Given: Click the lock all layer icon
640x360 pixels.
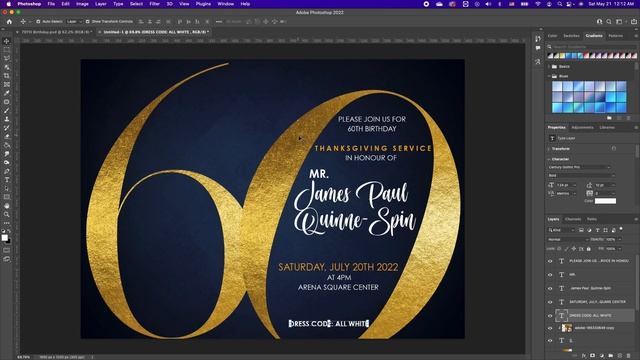Looking at the screenshot, I should tap(589, 249).
